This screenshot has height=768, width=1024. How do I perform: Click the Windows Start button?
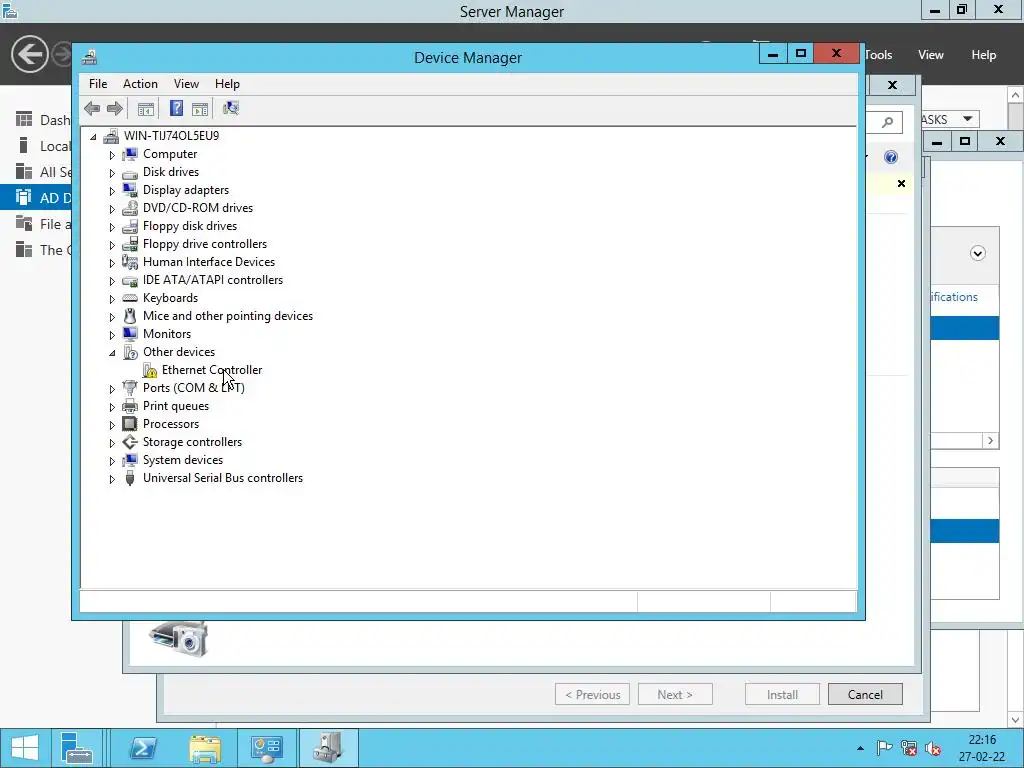(24, 748)
